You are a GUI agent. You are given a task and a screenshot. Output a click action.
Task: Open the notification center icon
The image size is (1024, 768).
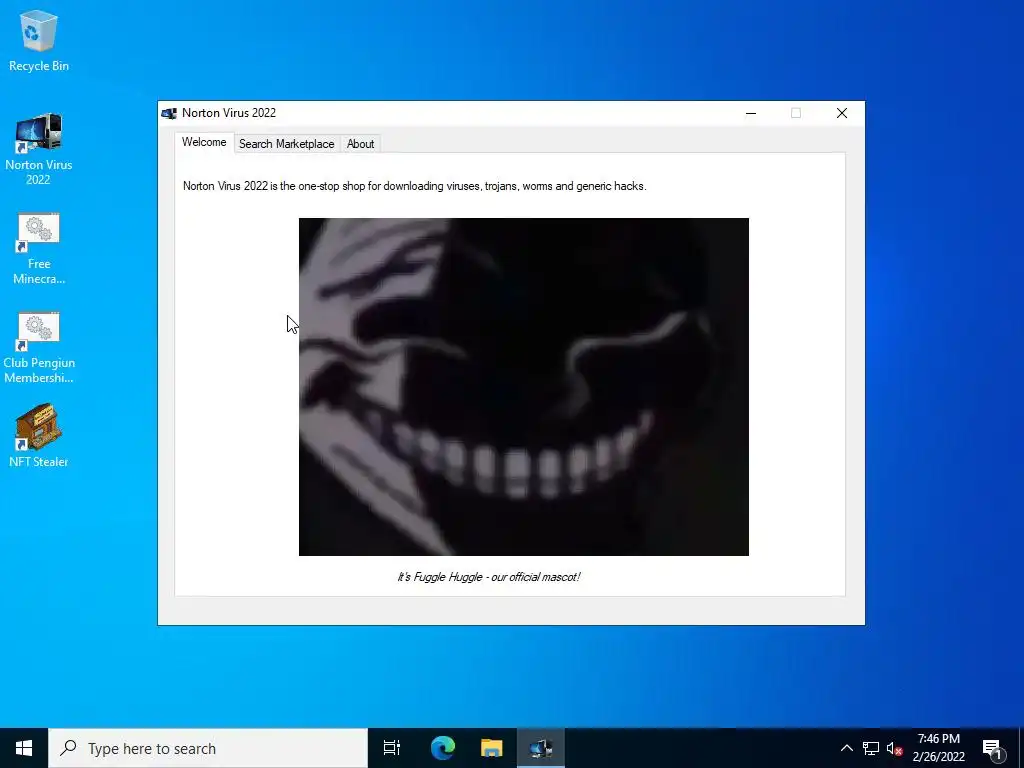pos(993,748)
